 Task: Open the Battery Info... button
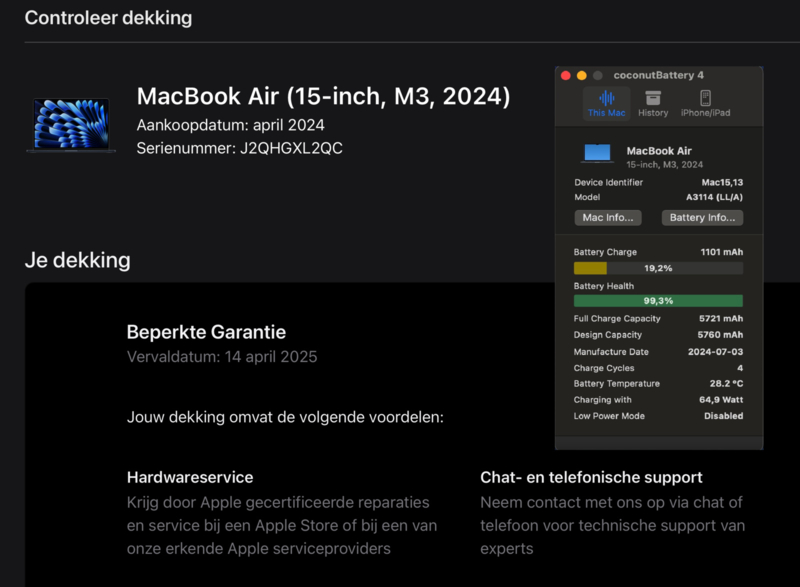coord(702,218)
